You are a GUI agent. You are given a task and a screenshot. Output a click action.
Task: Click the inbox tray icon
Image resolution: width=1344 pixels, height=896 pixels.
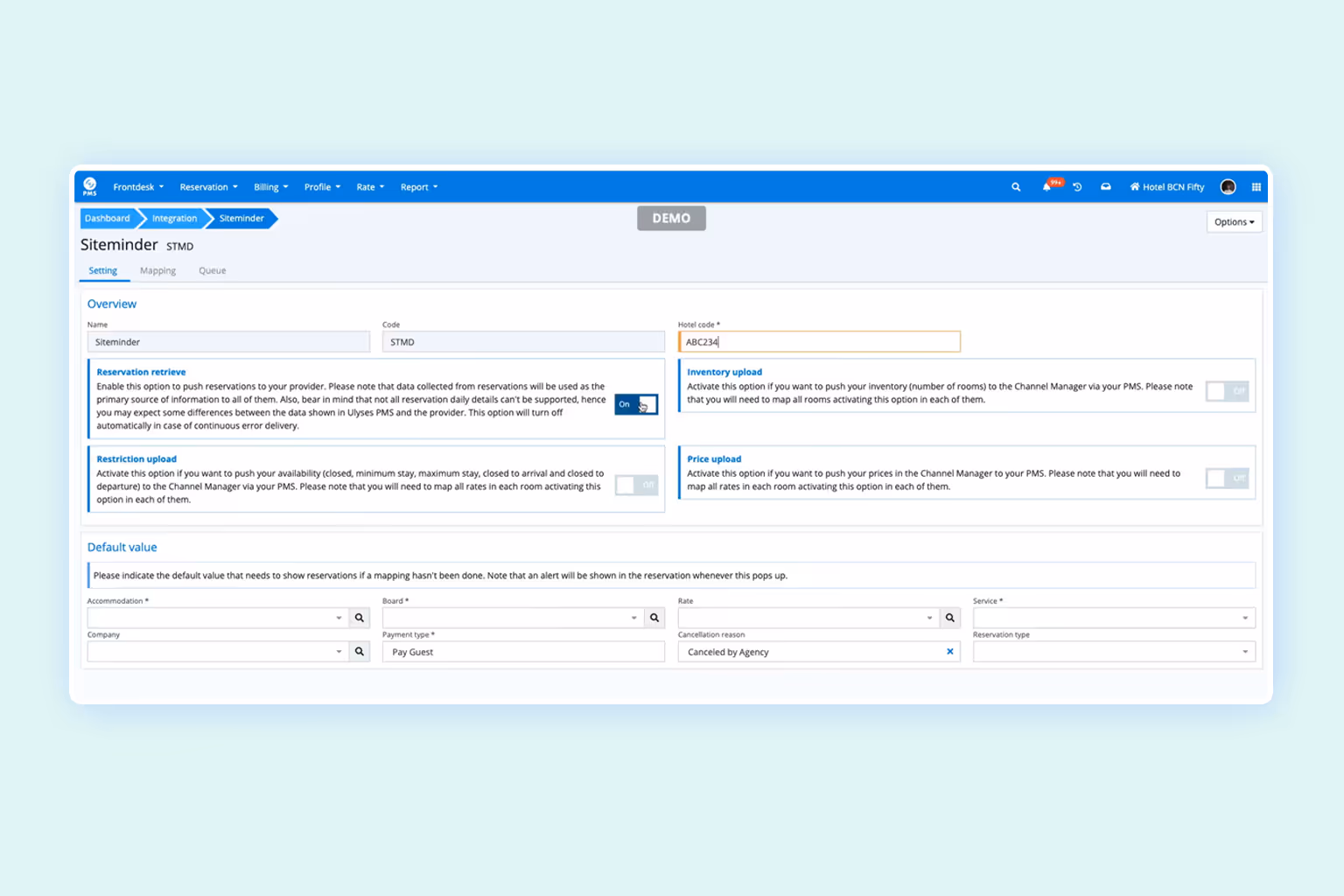click(x=1106, y=186)
